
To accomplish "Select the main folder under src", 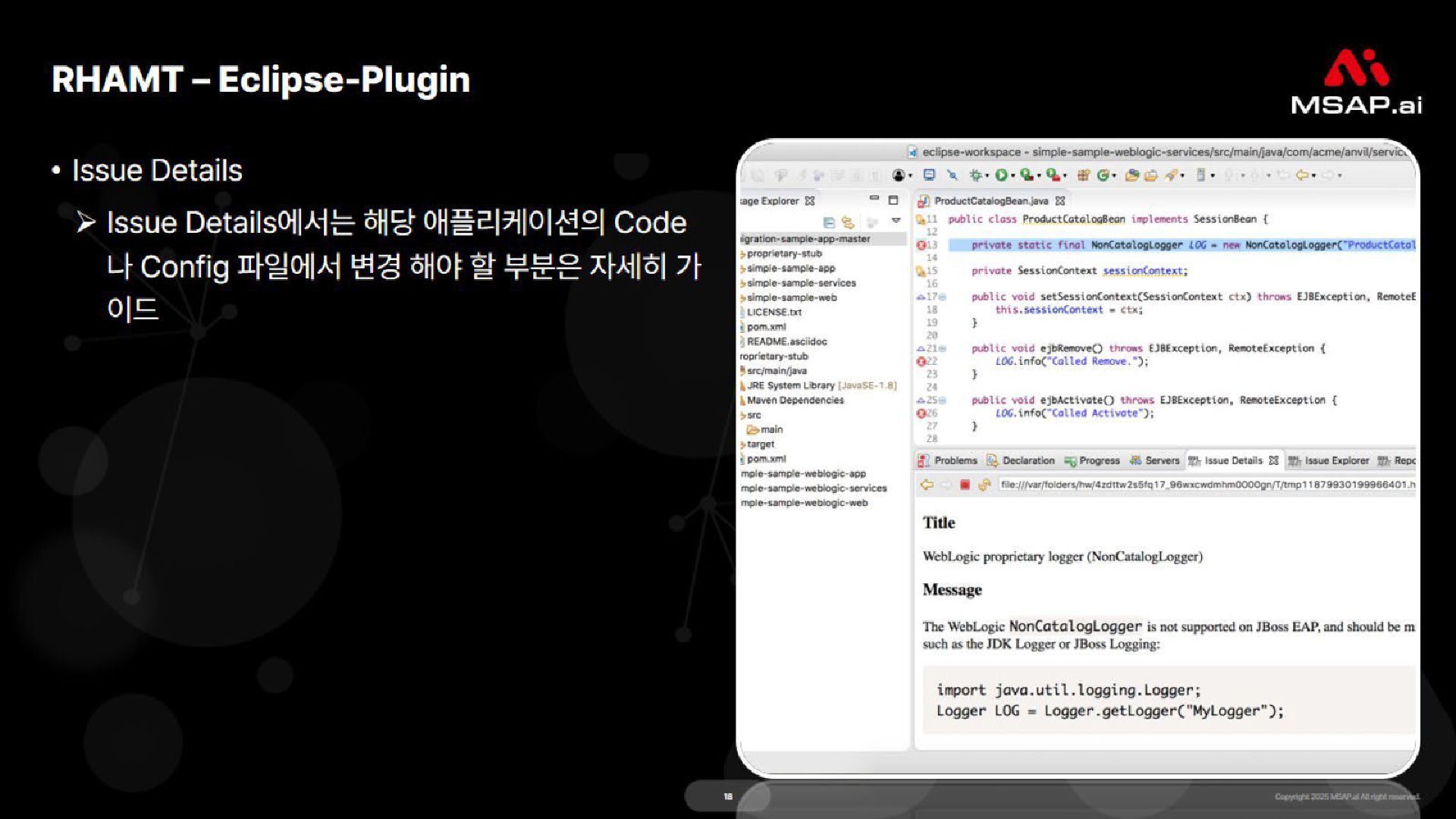I will coord(765,429).
